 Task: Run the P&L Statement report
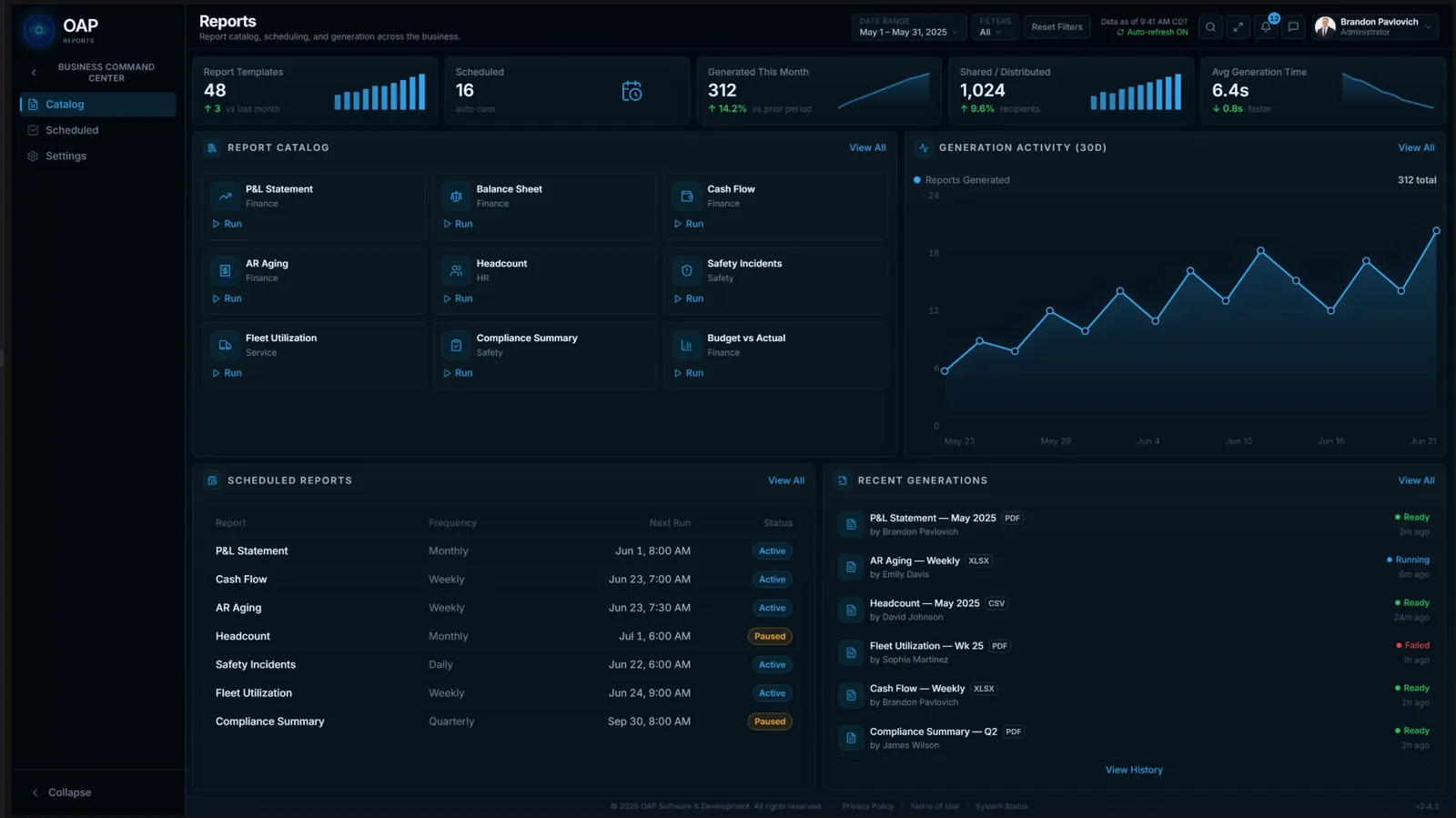227,224
